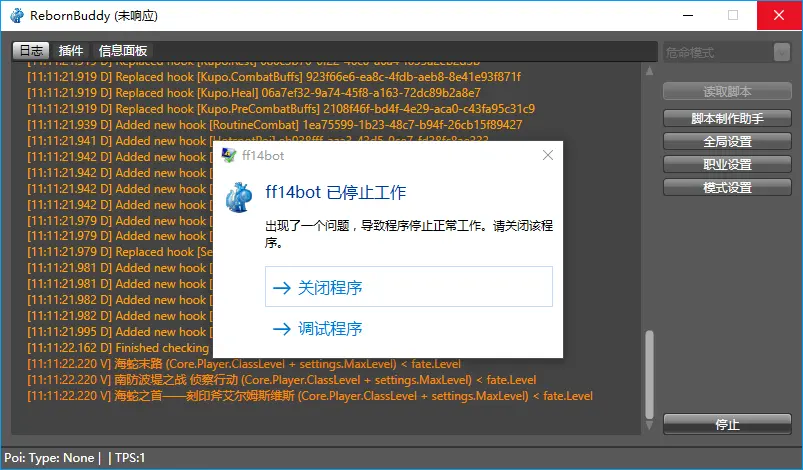Choose 关闭程序 to close the program
This screenshot has height=470, width=803.
pyautogui.click(x=409, y=287)
